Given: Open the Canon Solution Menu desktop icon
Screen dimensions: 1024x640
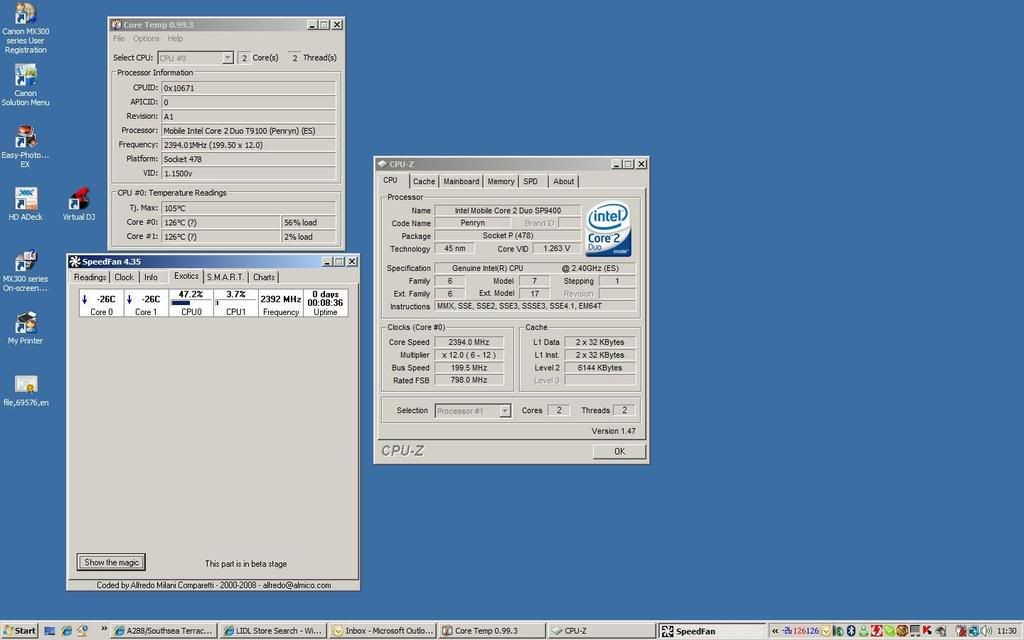Looking at the screenshot, I should pyautogui.click(x=25, y=76).
